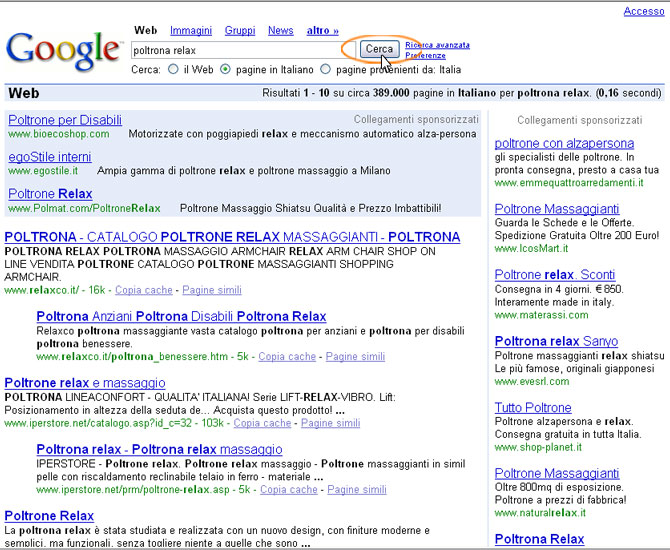Focus the search box containing 'poltrona relax'
This screenshot has width=670, height=550.
tap(243, 50)
